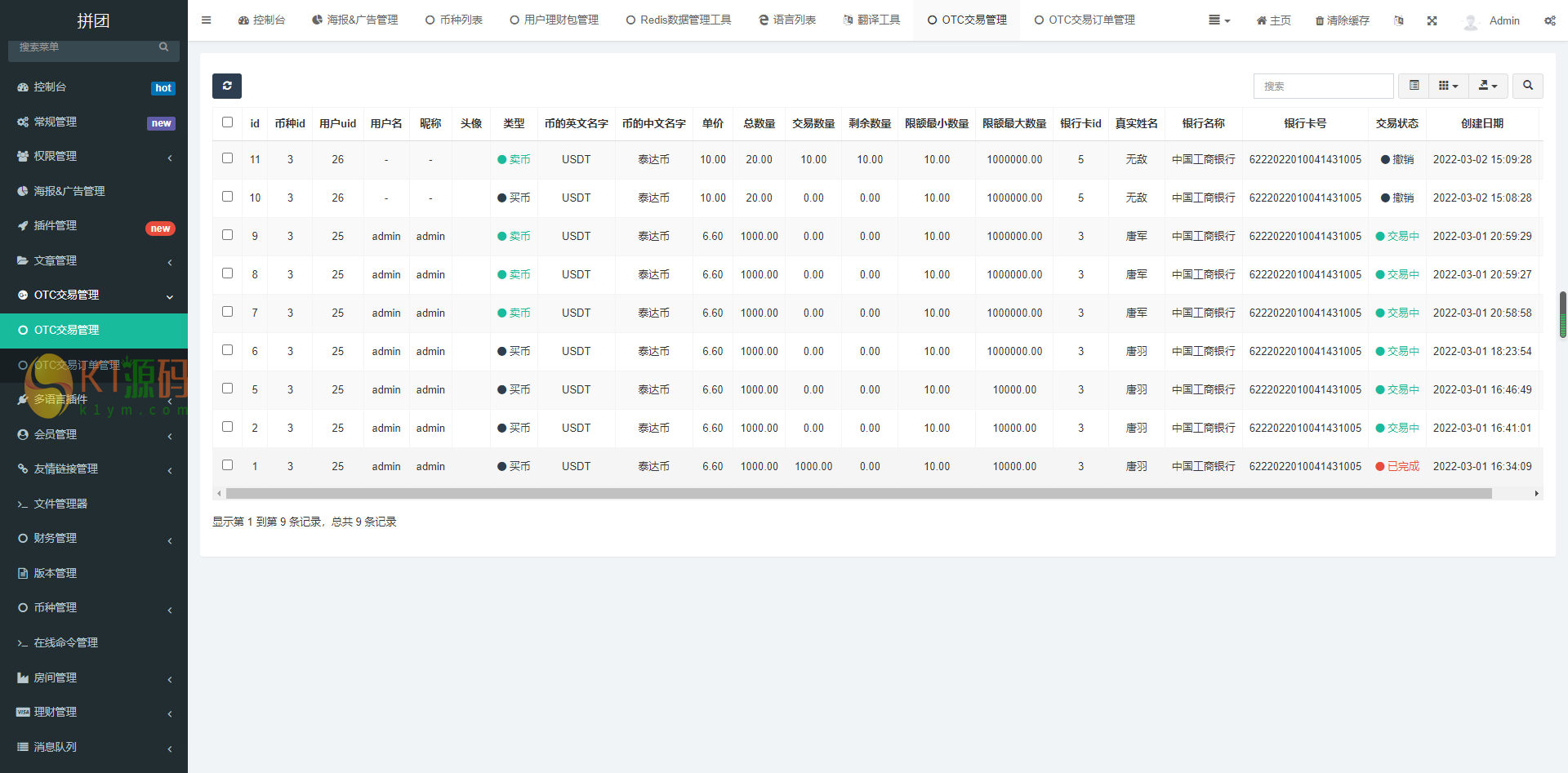The width and height of the screenshot is (1568, 773).
Task: Click 清除缓存 to clear cache
Action: [1342, 20]
